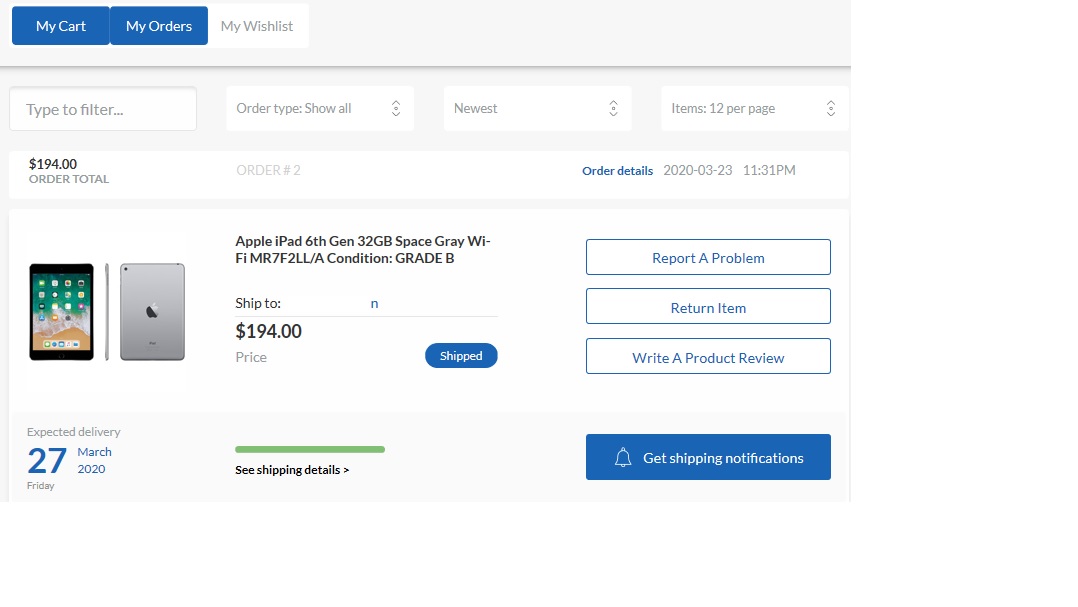The height and width of the screenshot is (607, 1078).
Task: Click the $194.00 item price
Action: pos(269,331)
